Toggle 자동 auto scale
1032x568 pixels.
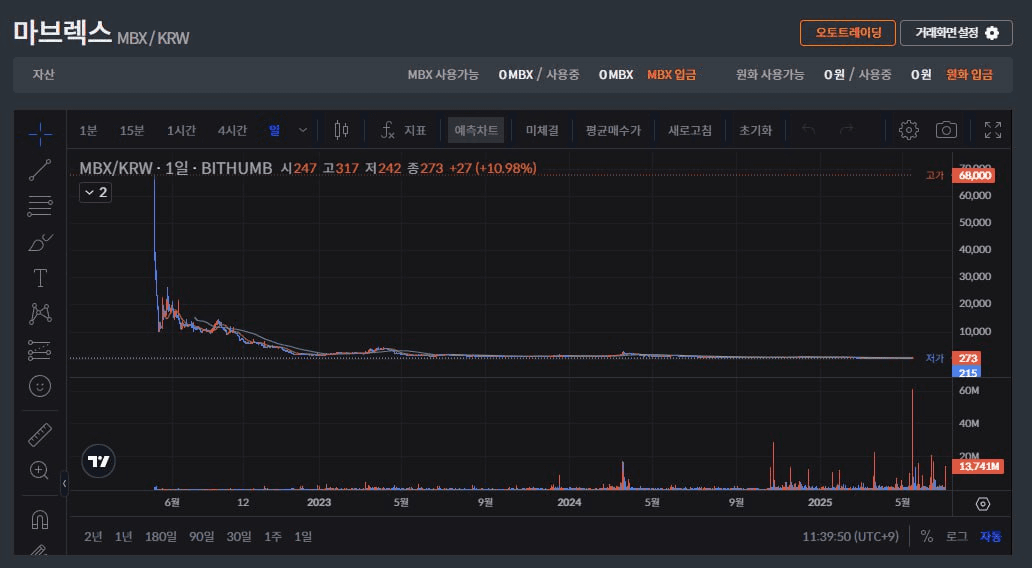pos(991,536)
